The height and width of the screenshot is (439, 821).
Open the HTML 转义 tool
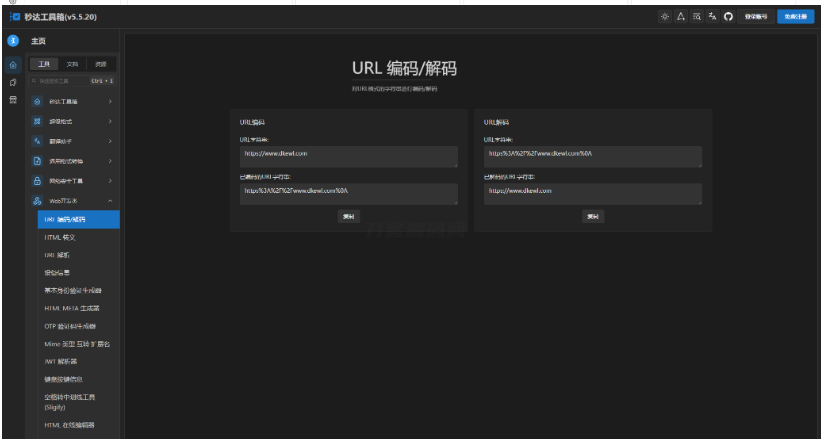pyautogui.click(x=60, y=237)
